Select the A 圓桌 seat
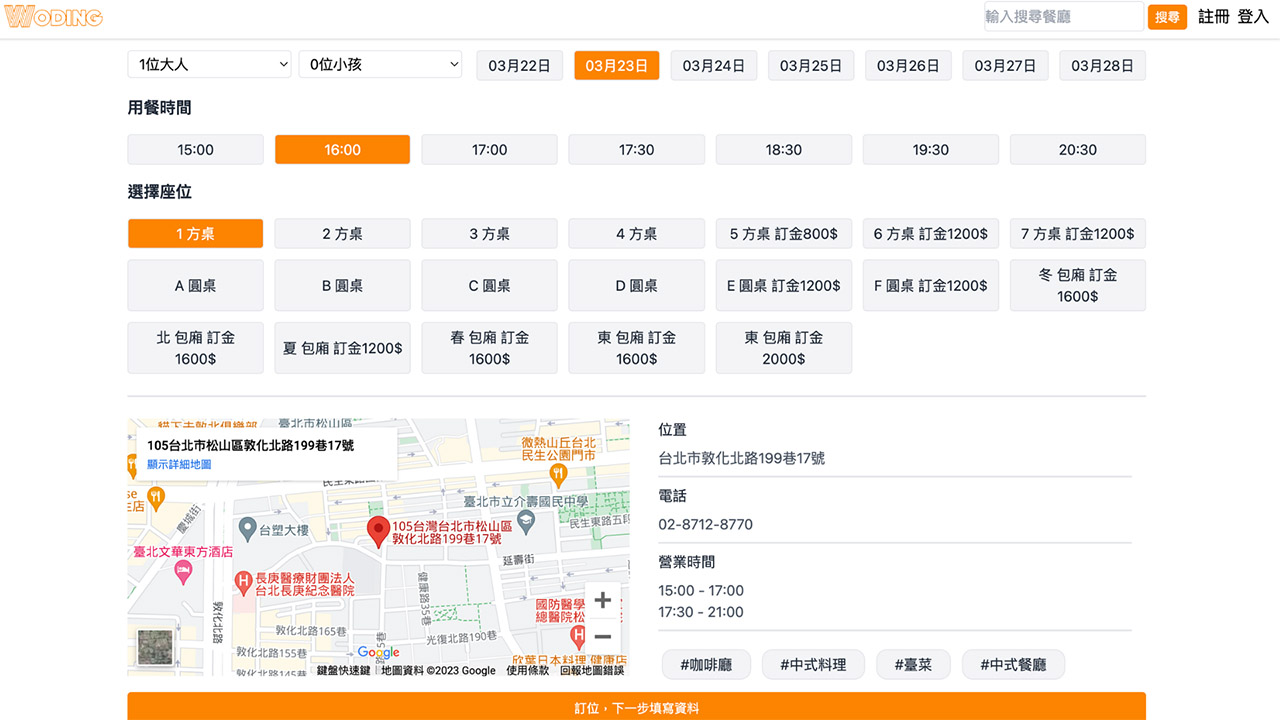This screenshot has width=1280, height=720. tap(195, 286)
